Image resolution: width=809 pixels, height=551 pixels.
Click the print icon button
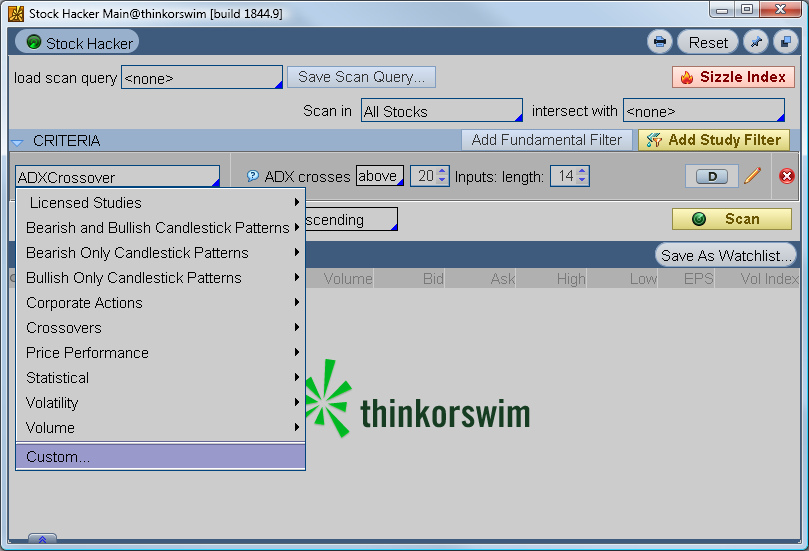coord(659,42)
